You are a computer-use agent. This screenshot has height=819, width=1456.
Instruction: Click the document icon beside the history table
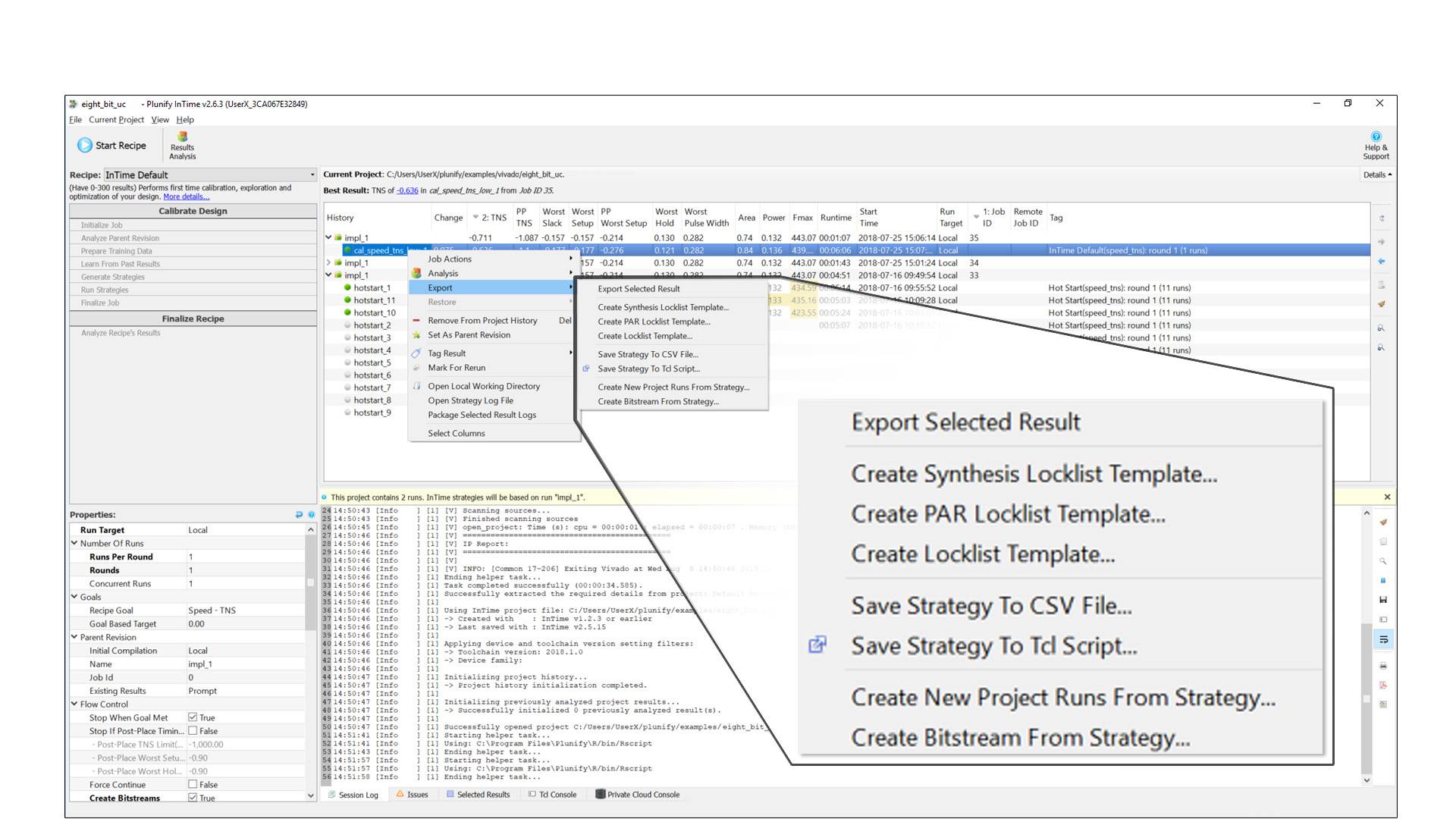coord(1382,285)
